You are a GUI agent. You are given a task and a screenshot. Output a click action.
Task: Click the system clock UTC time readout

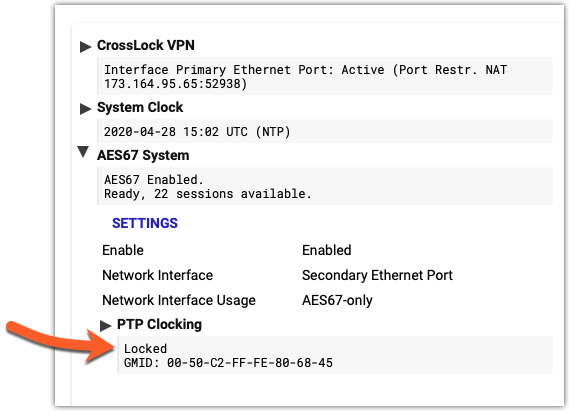pos(197,131)
